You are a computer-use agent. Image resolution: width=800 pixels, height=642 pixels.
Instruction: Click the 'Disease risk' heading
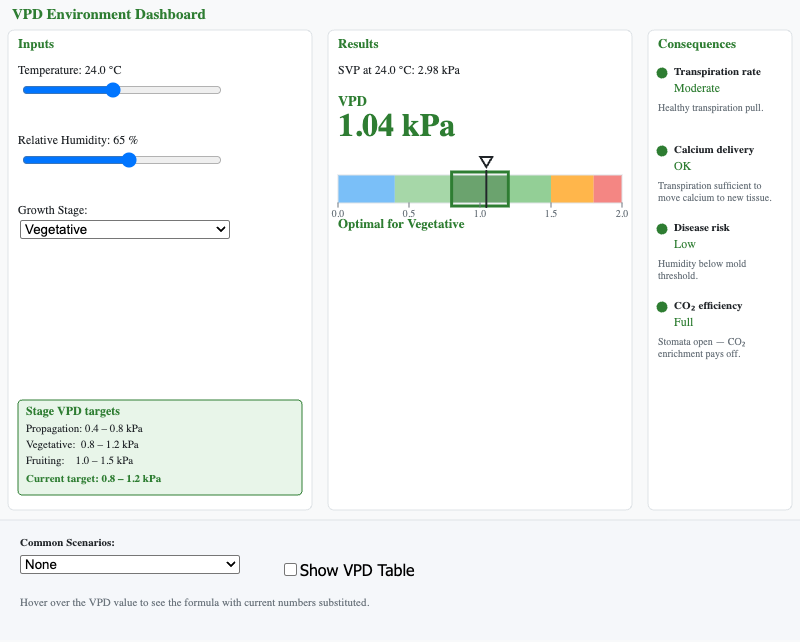(702, 228)
